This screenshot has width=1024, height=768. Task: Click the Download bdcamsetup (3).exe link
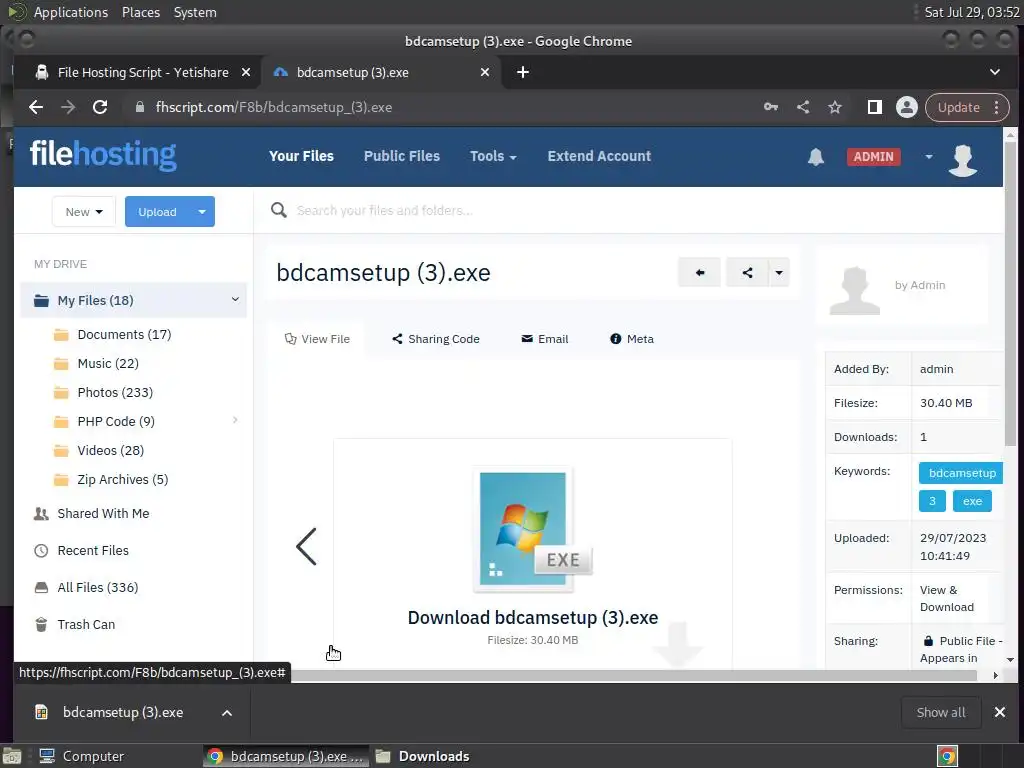pyautogui.click(x=533, y=618)
